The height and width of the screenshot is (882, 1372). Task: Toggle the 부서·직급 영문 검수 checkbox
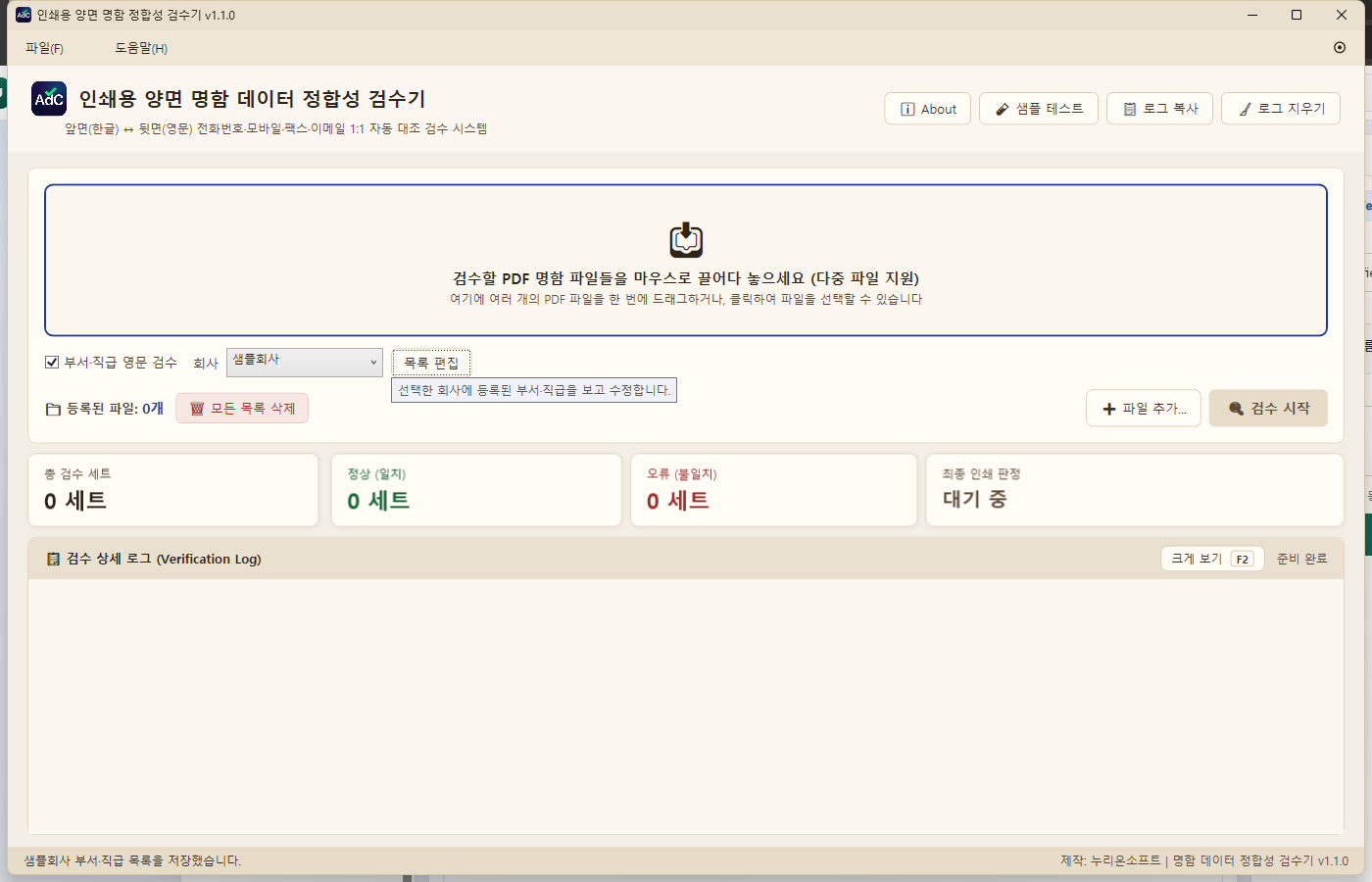(52, 362)
